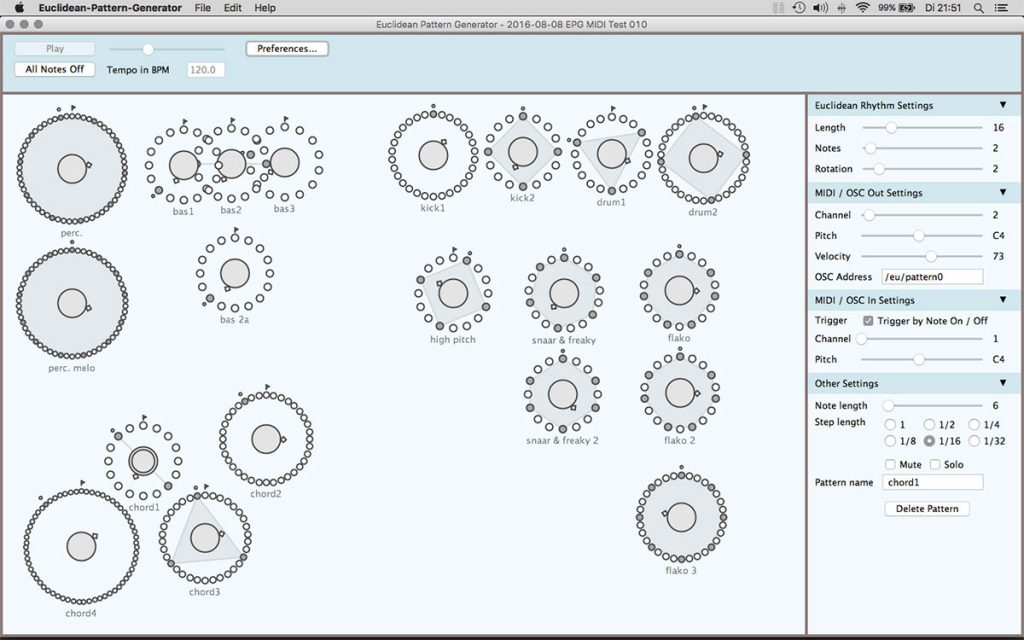Viewport: 1024px width, 640px height.
Task: Open the File menu
Action: pyautogui.click(x=202, y=8)
